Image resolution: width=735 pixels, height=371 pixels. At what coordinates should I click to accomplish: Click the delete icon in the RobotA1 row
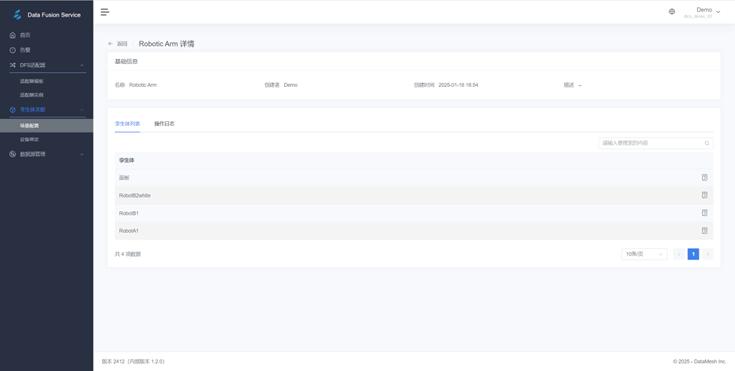coord(704,230)
